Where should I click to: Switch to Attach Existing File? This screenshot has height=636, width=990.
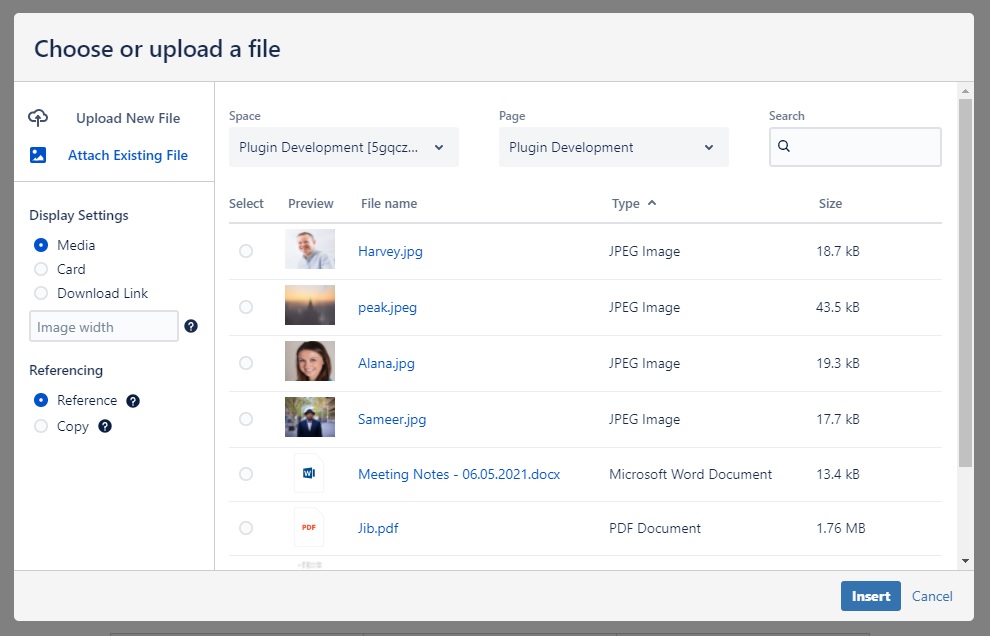coord(128,155)
